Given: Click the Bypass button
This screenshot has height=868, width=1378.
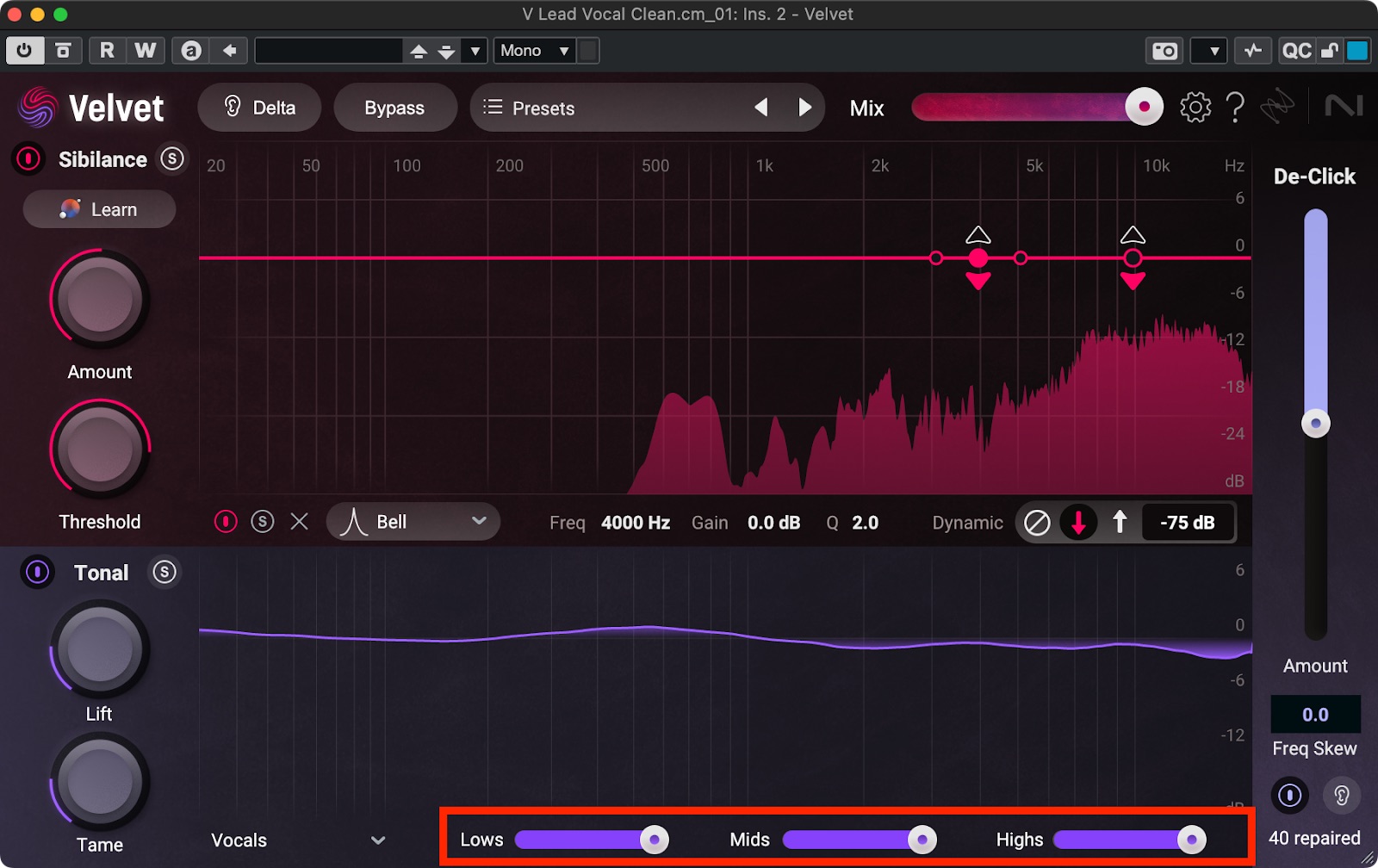Looking at the screenshot, I should tap(394, 108).
